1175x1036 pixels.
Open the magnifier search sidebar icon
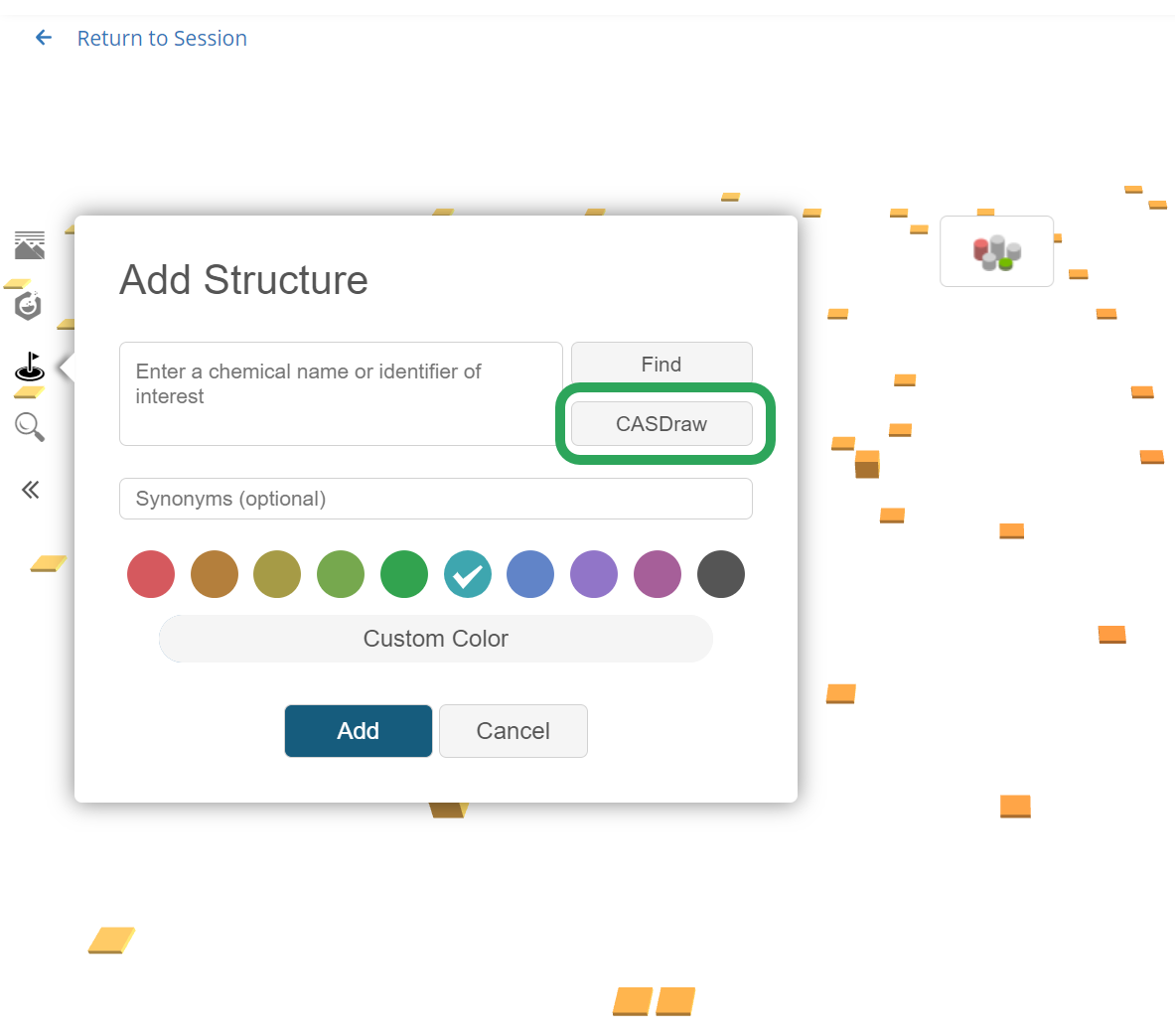[30, 427]
